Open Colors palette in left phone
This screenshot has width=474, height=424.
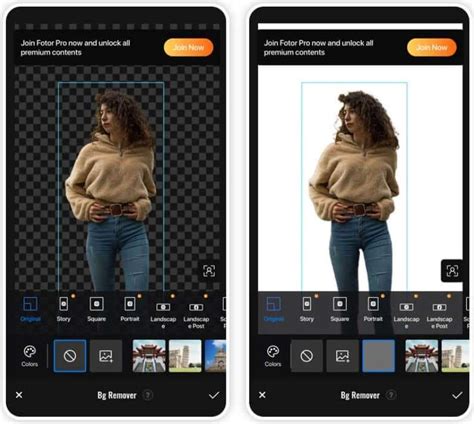click(x=29, y=356)
